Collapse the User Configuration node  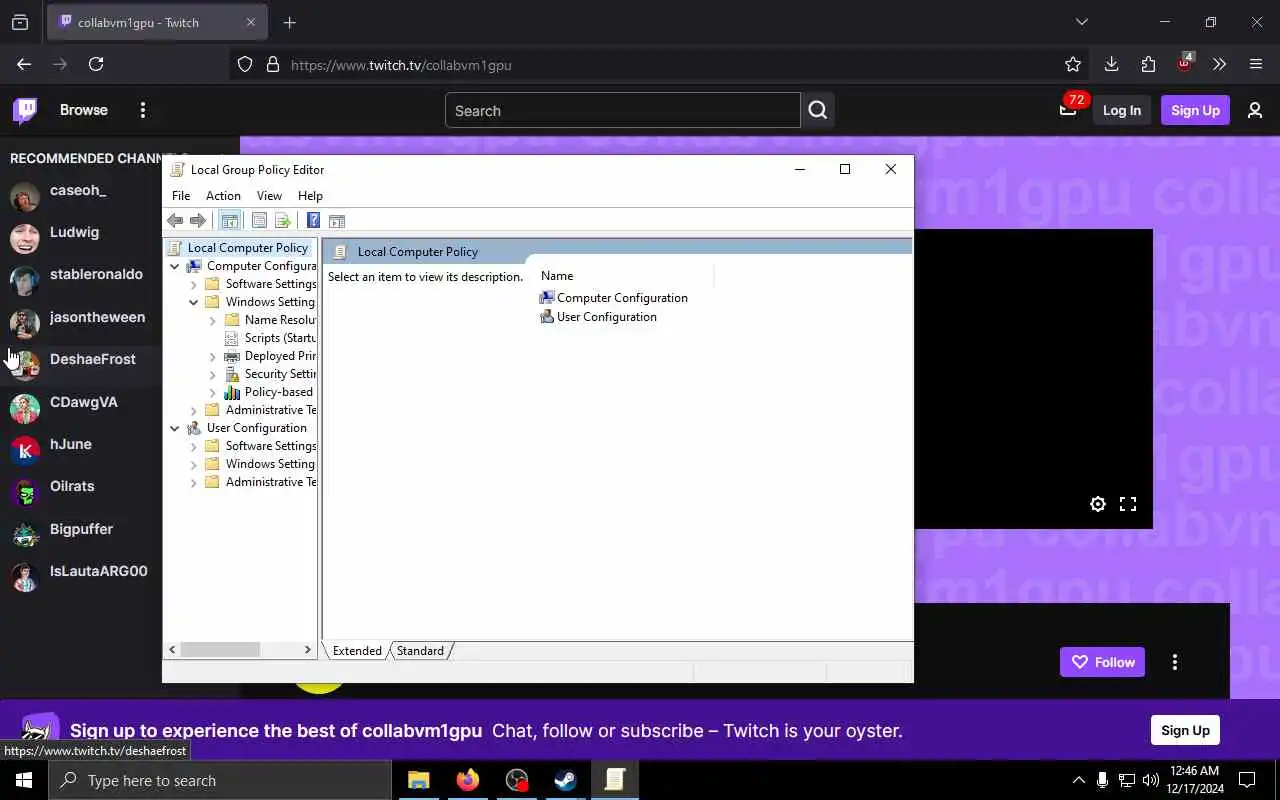(x=175, y=428)
